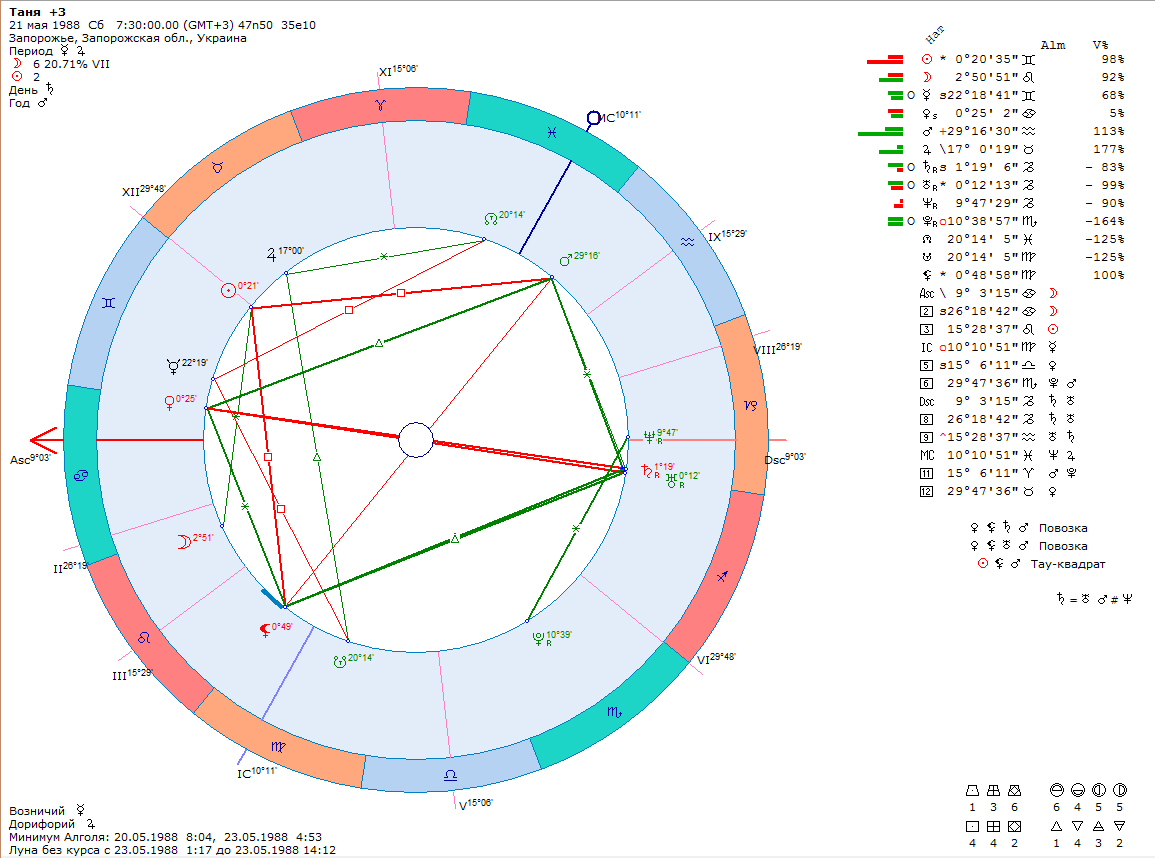The width and height of the screenshot is (1155, 858).
Task: Select the Aquarius sign on the zodiac ring
Action: click(x=687, y=242)
